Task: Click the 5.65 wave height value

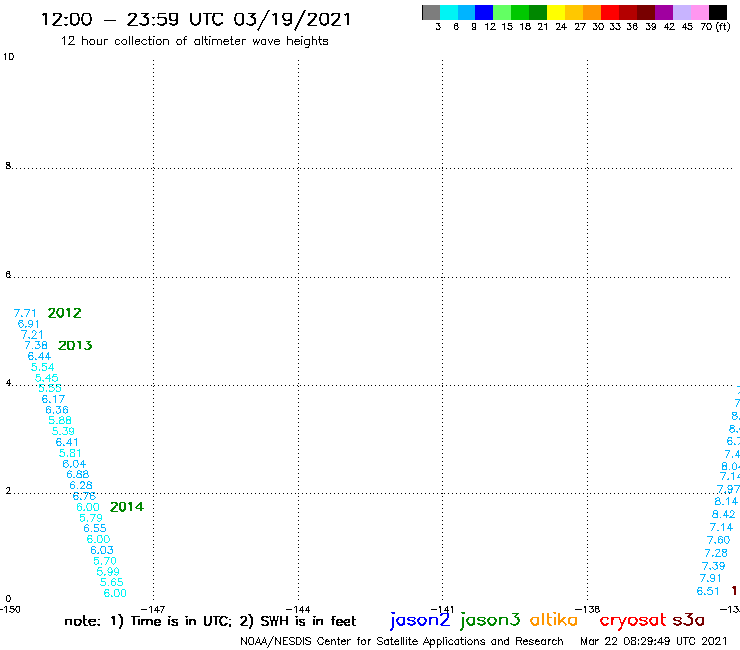Action: pos(111,582)
